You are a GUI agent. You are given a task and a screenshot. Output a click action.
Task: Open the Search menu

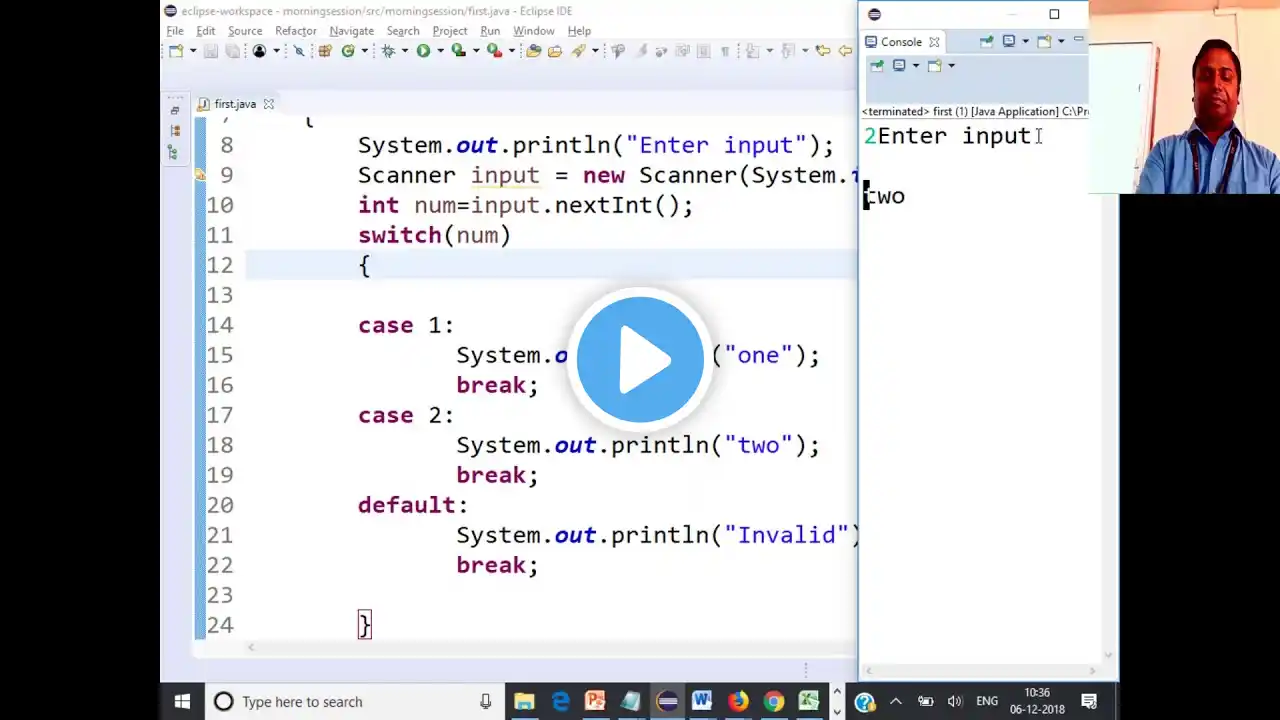click(403, 31)
